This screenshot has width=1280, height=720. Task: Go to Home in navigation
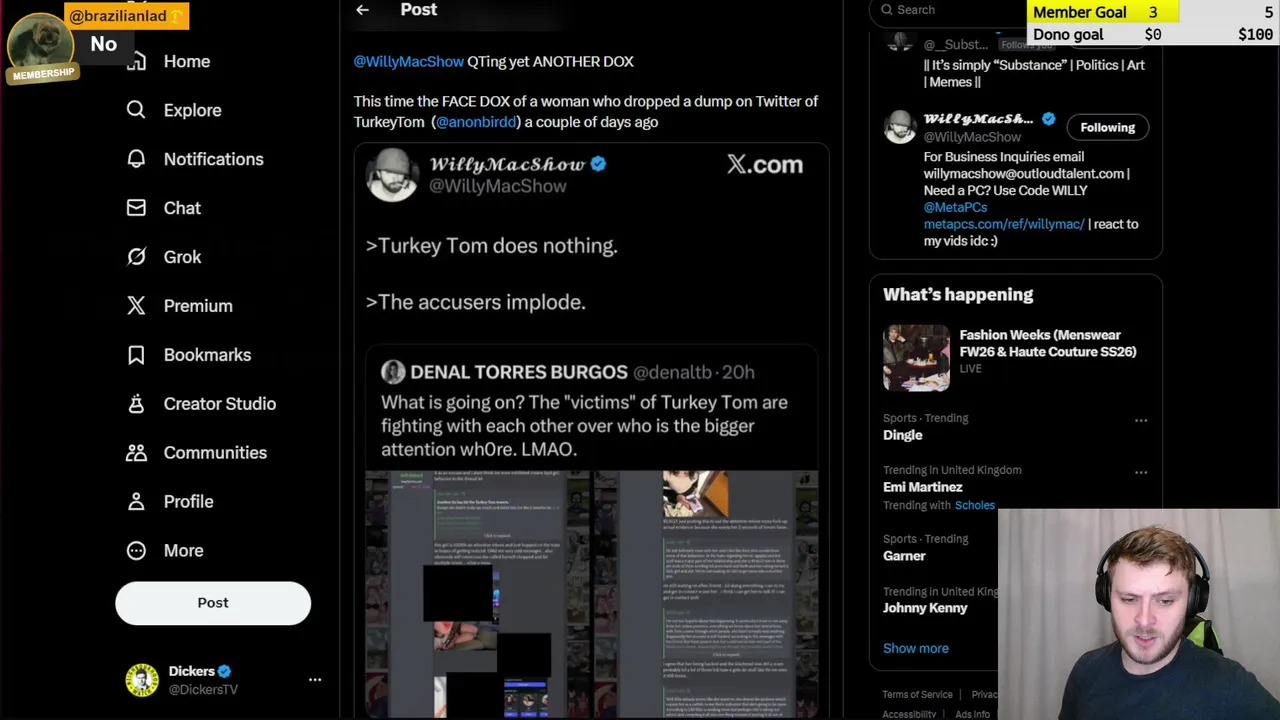click(187, 61)
